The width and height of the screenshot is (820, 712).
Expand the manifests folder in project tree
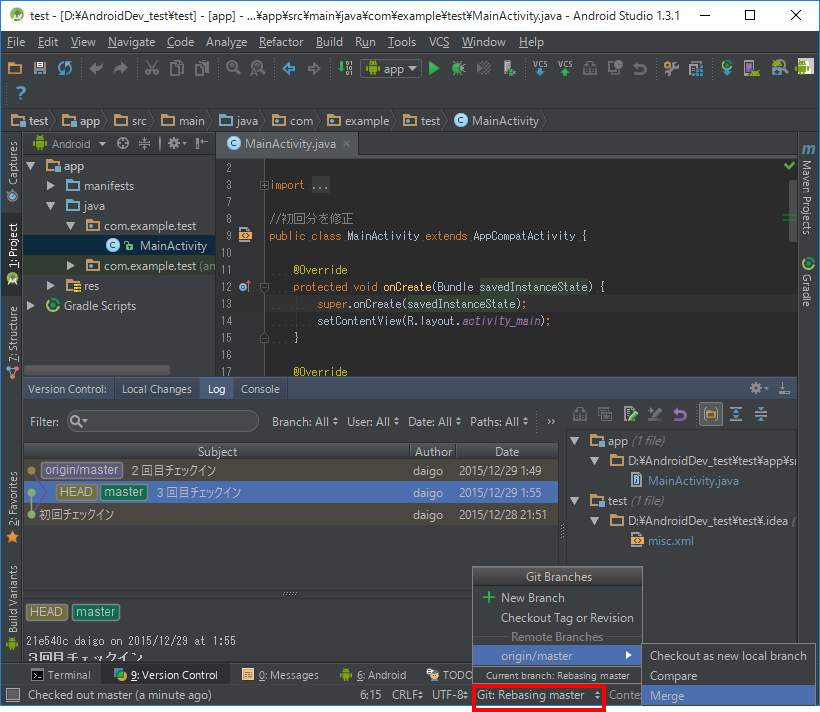coord(51,186)
